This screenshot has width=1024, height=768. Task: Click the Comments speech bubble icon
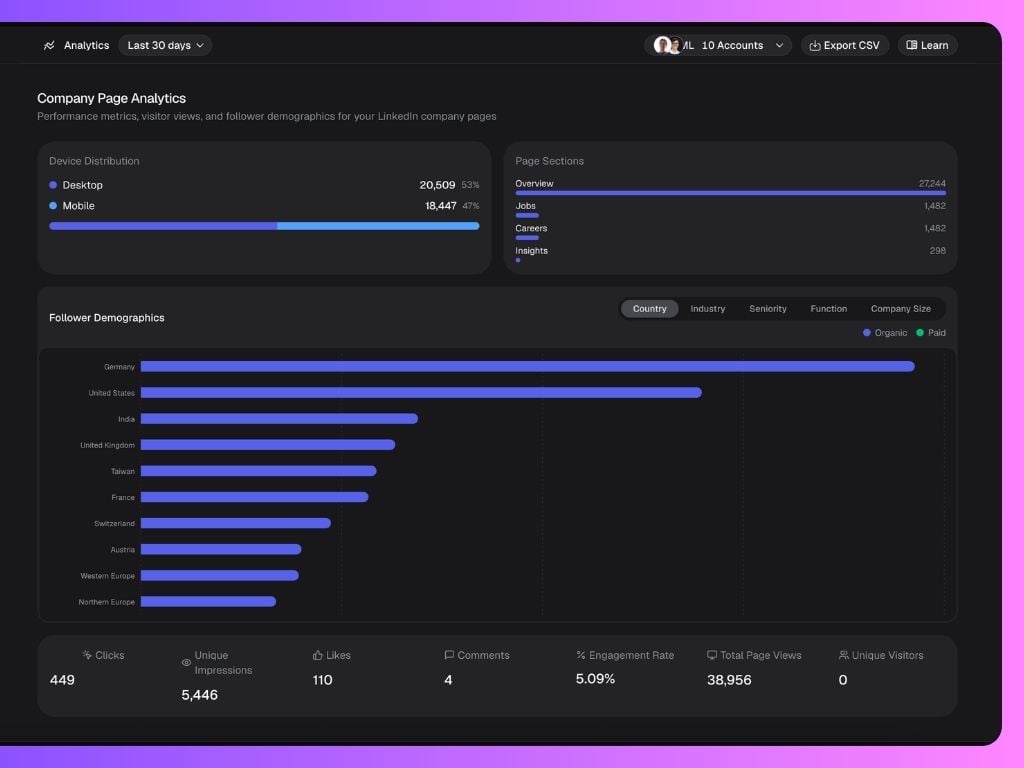449,655
